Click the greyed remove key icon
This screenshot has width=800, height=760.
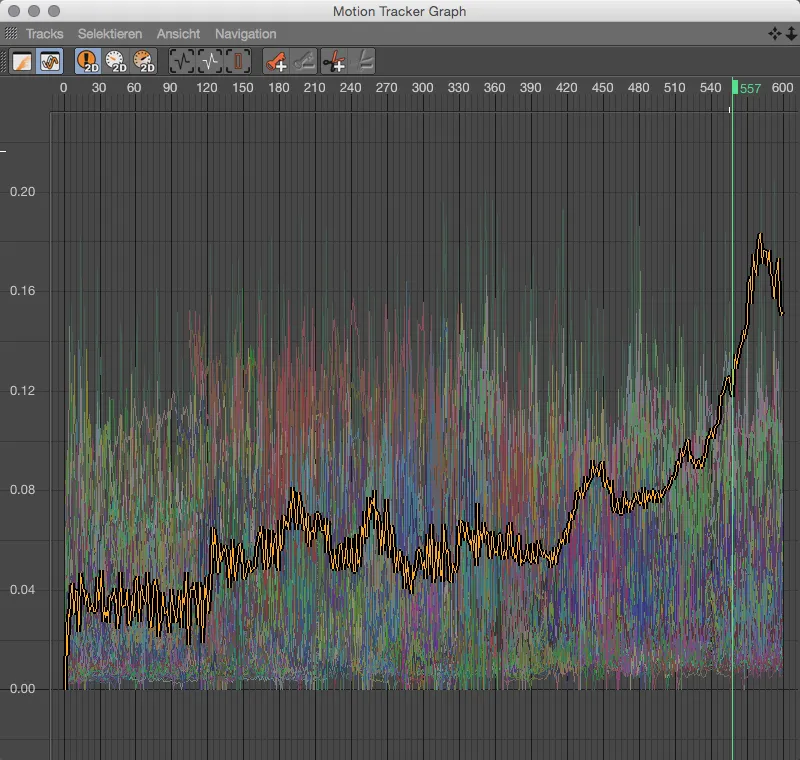(304, 62)
